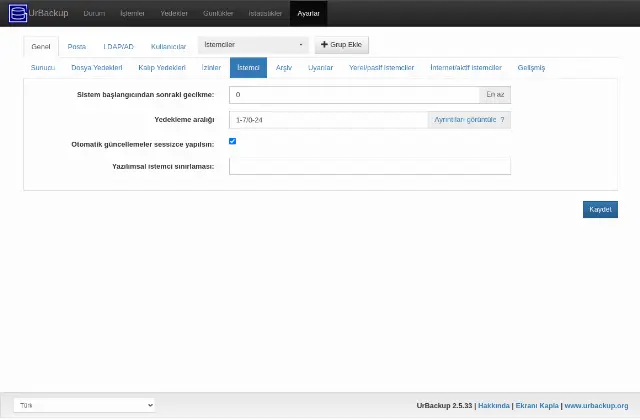Click Ayrıntıları görüntüle link

[x=465, y=120]
